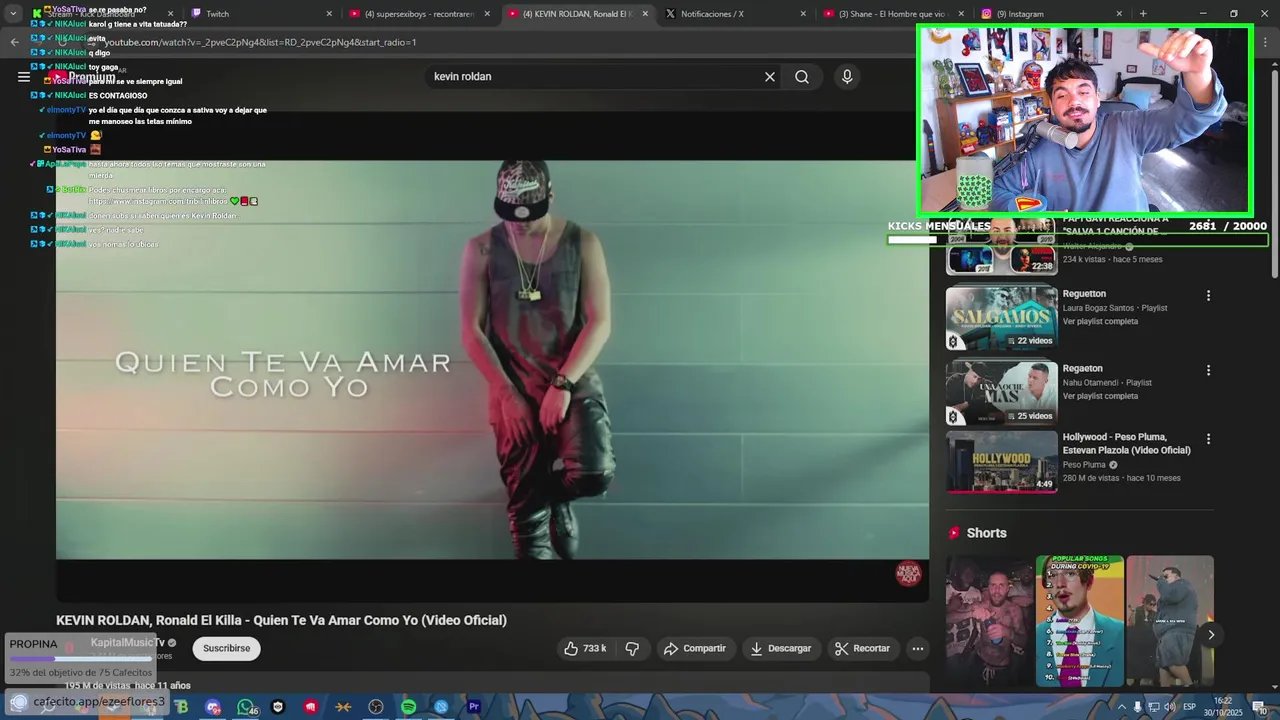The width and height of the screenshot is (1280, 720).
Task: Open the red Valorant icon in taskbar
Action: coord(310,707)
